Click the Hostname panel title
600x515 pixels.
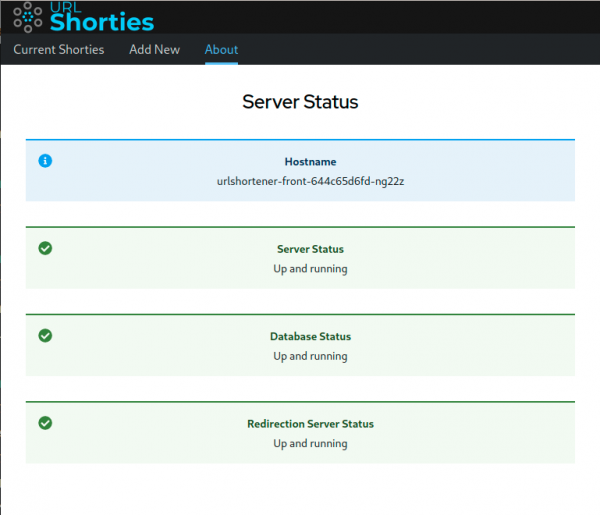(x=310, y=161)
